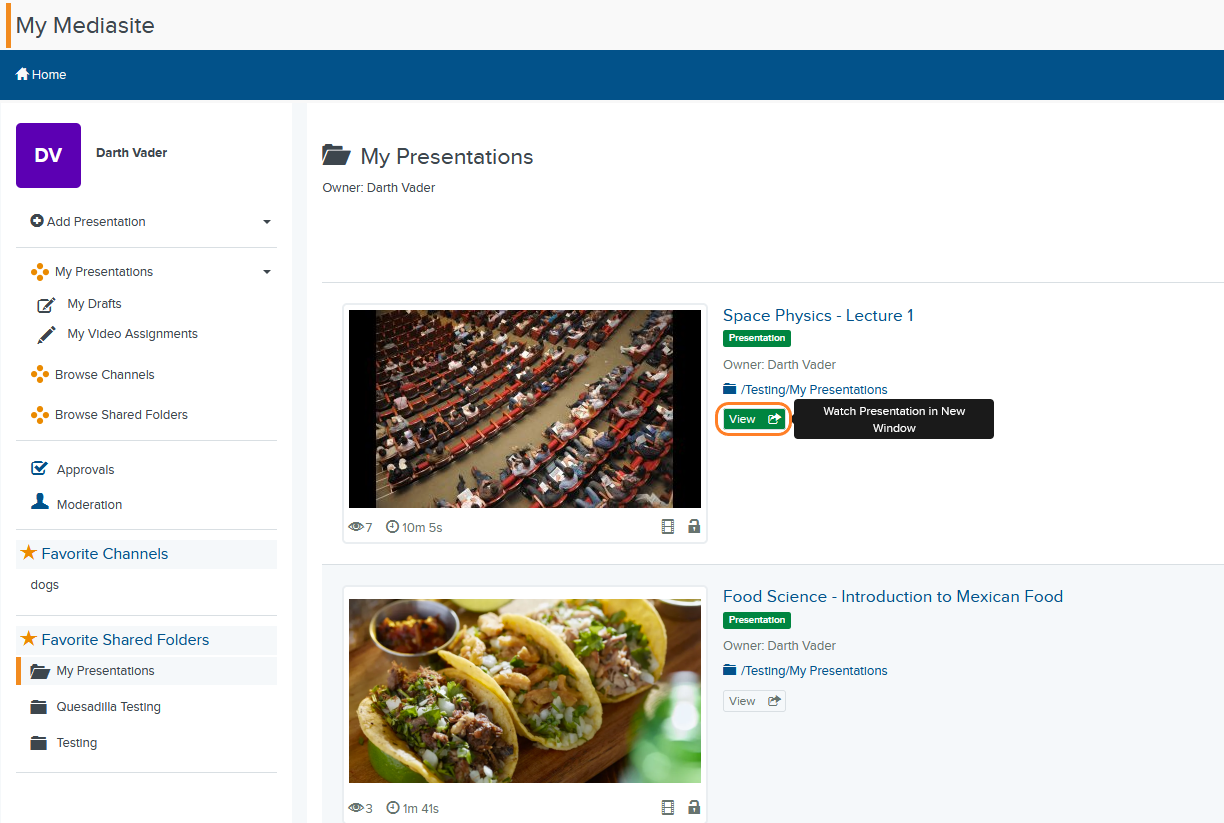Click the Owner: Darth Vader text under page heading

(379, 188)
